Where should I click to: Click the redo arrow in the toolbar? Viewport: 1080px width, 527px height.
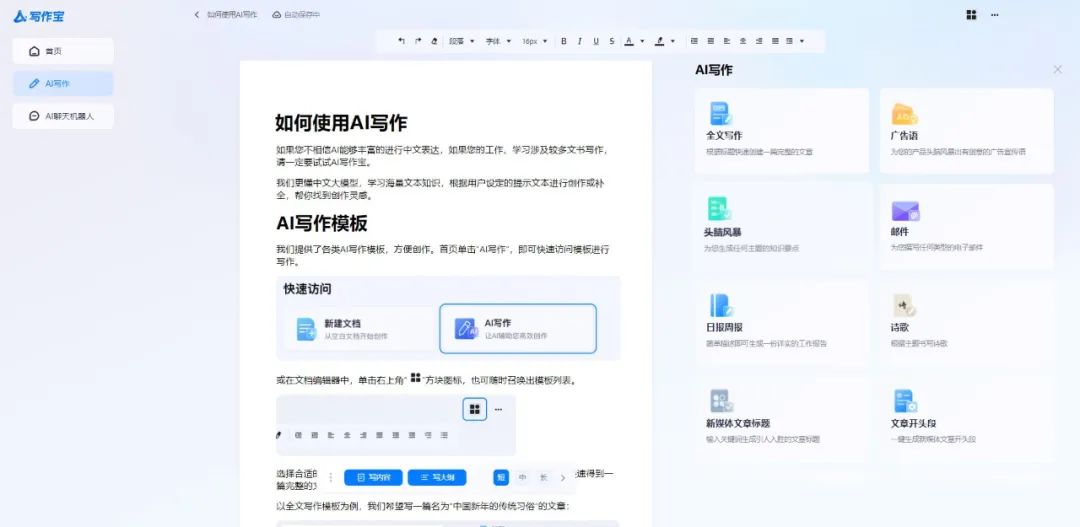418,41
